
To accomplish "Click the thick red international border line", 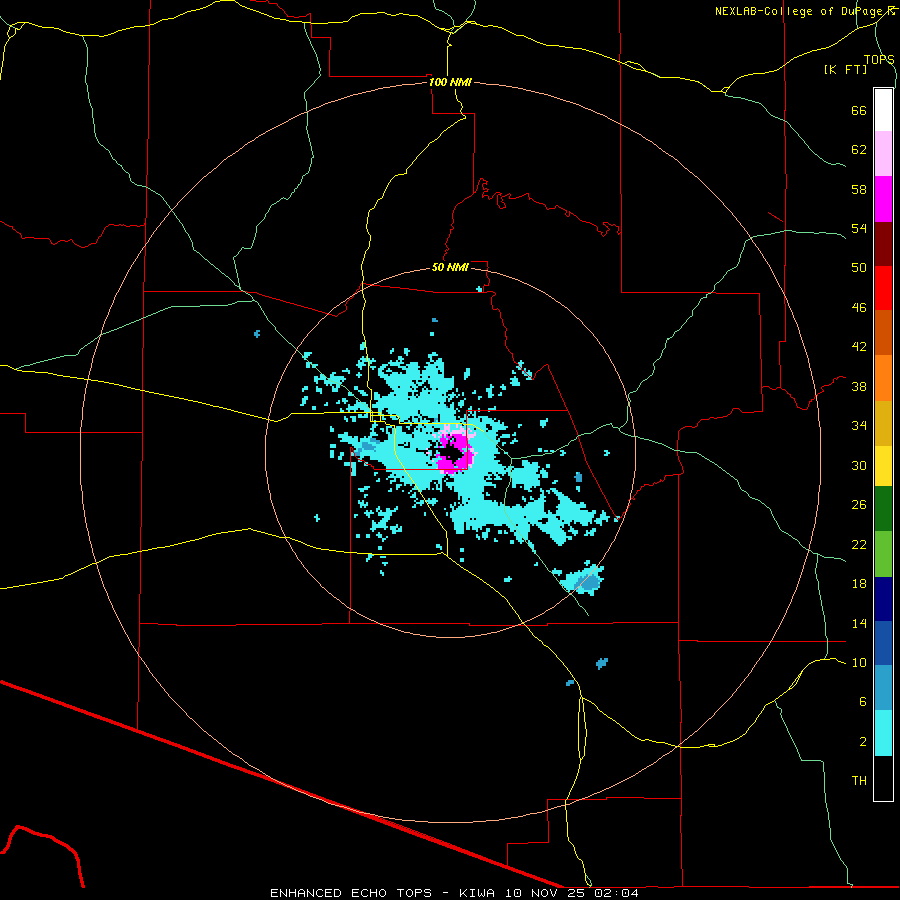I will 281,783.
